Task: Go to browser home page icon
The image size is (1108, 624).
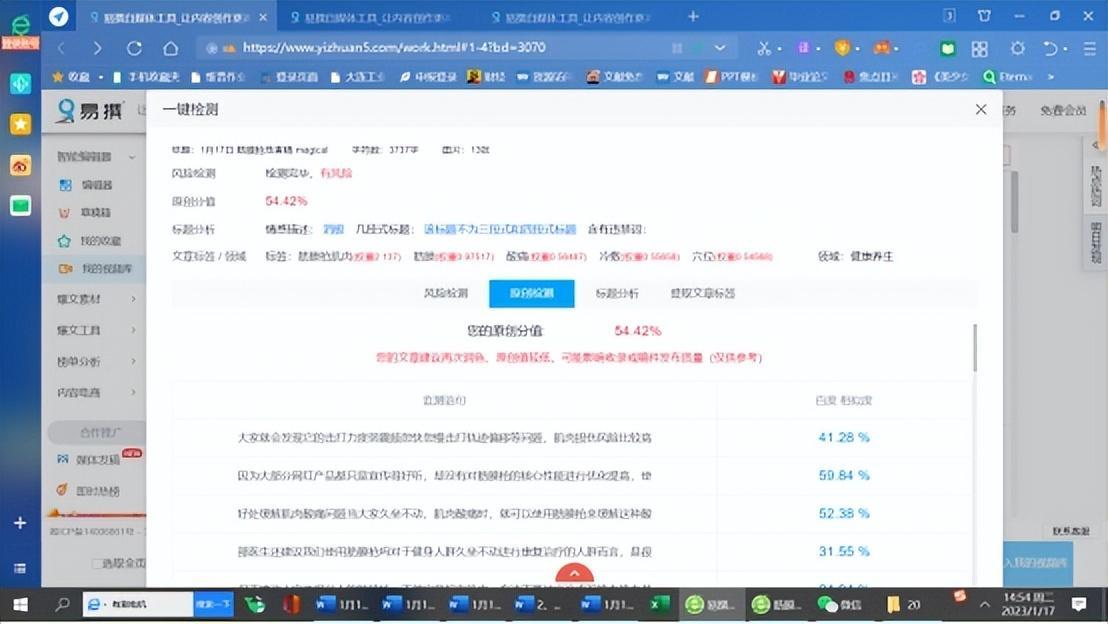Action: 170,48
